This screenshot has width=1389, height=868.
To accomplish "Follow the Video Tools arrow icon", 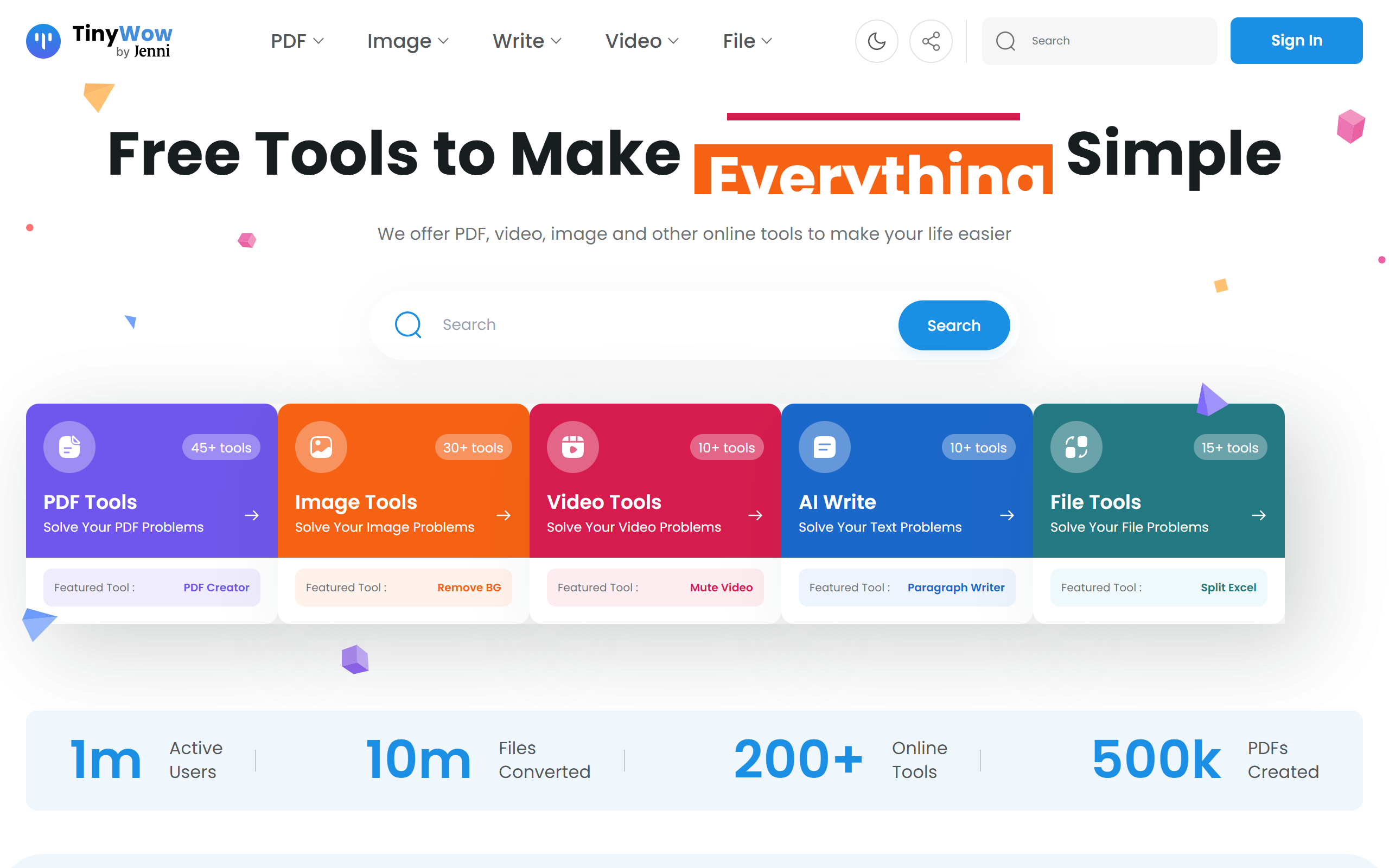I will point(755,515).
